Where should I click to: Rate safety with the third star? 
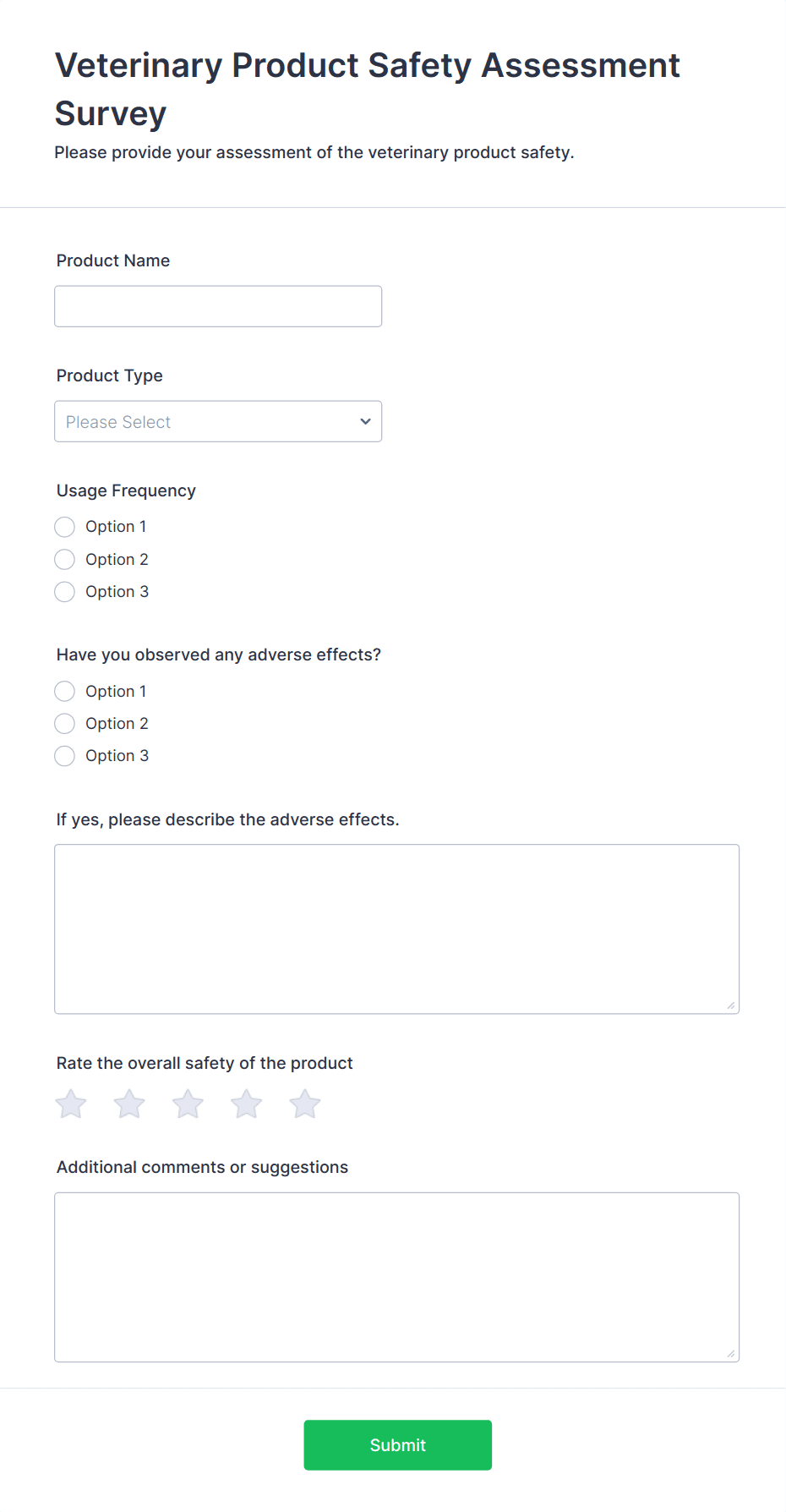coord(188,1104)
